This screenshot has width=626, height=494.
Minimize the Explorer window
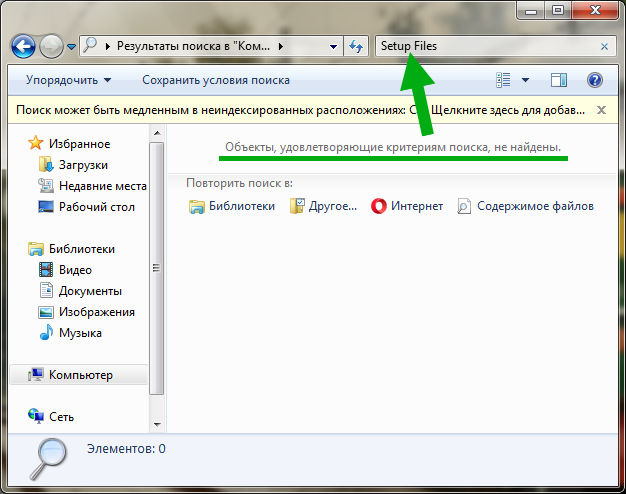(x=531, y=11)
